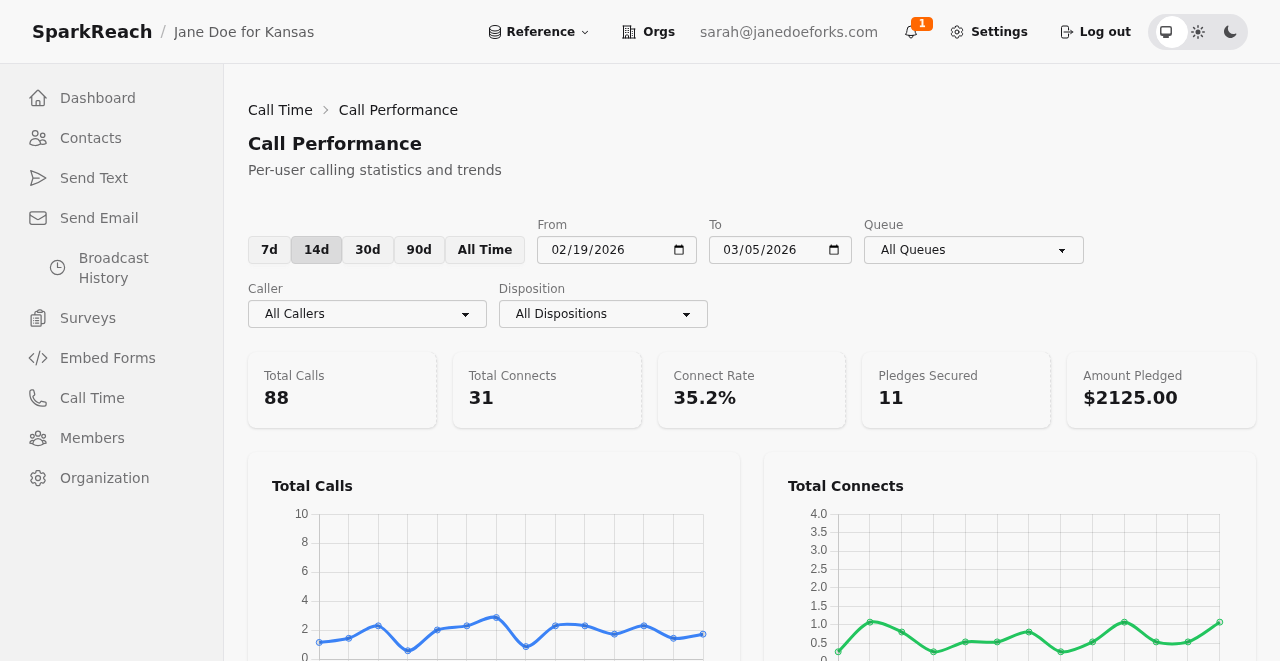Click the Embed Forms code icon

pos(38,358)
